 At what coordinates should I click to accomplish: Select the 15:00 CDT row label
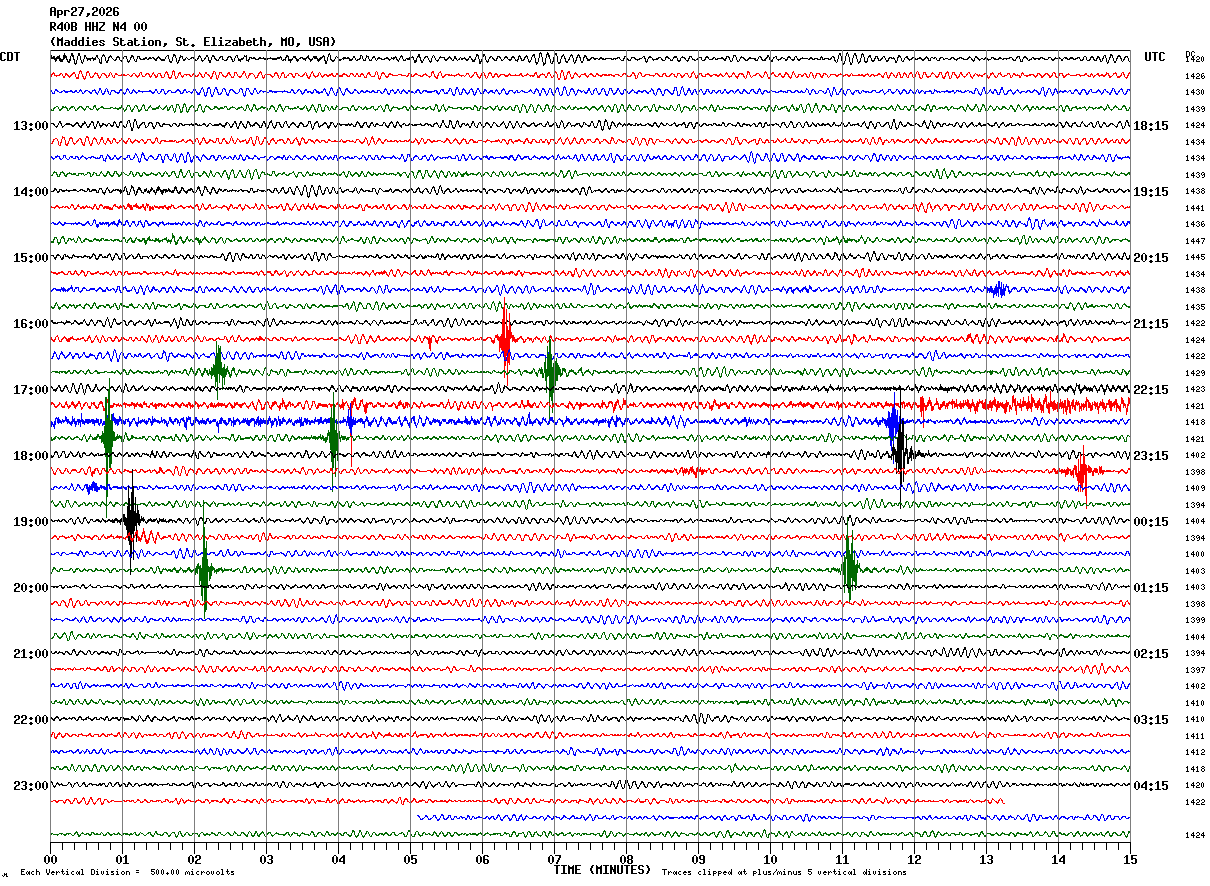pos(31,258)
